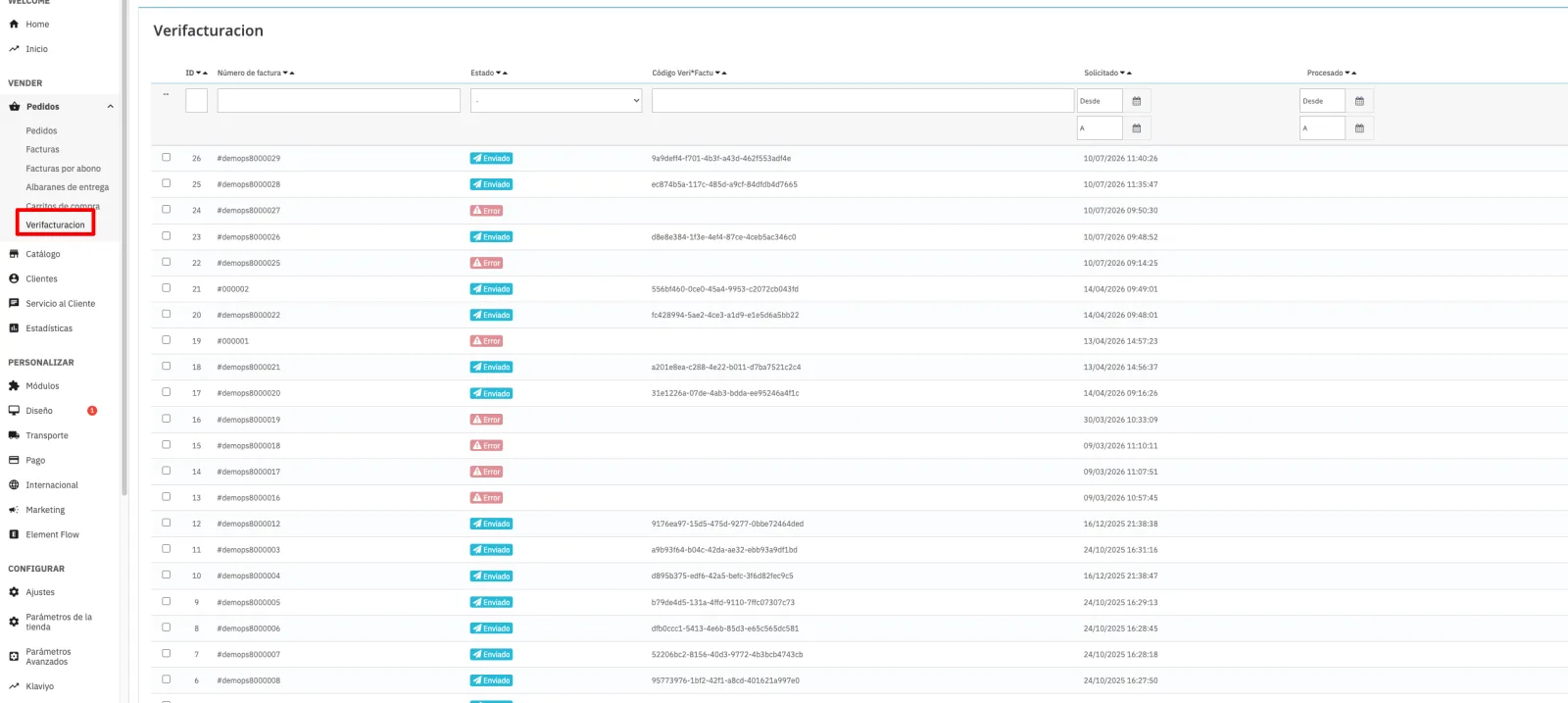This screenshot has width=1568, height=703.
Task: Click the Diseño red notification badge
Action: click(x=92, y=411)
